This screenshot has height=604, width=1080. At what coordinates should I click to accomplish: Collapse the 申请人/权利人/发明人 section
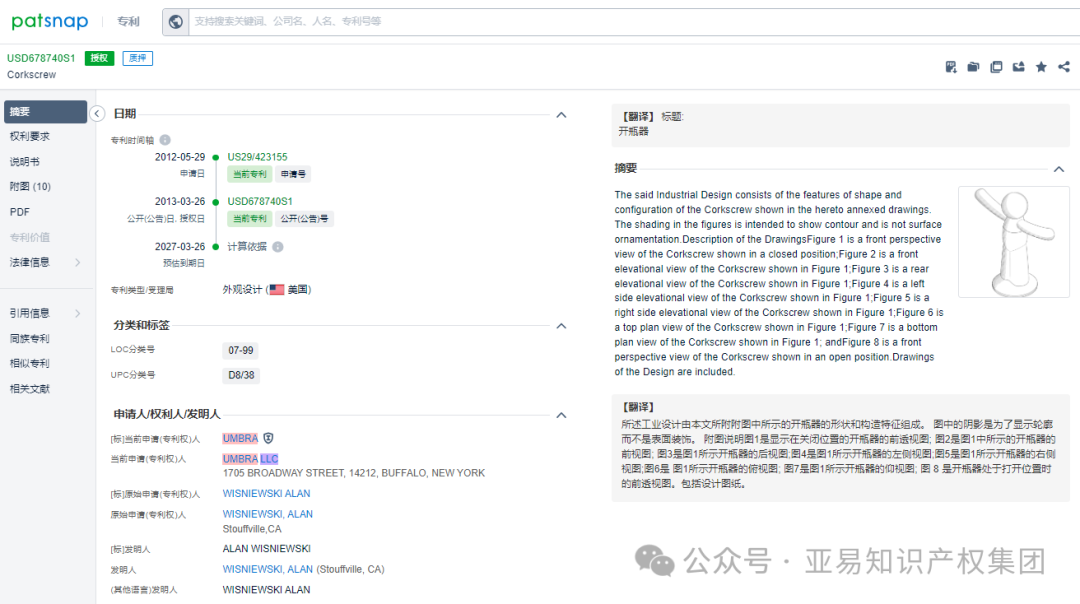tap(561, 415)
